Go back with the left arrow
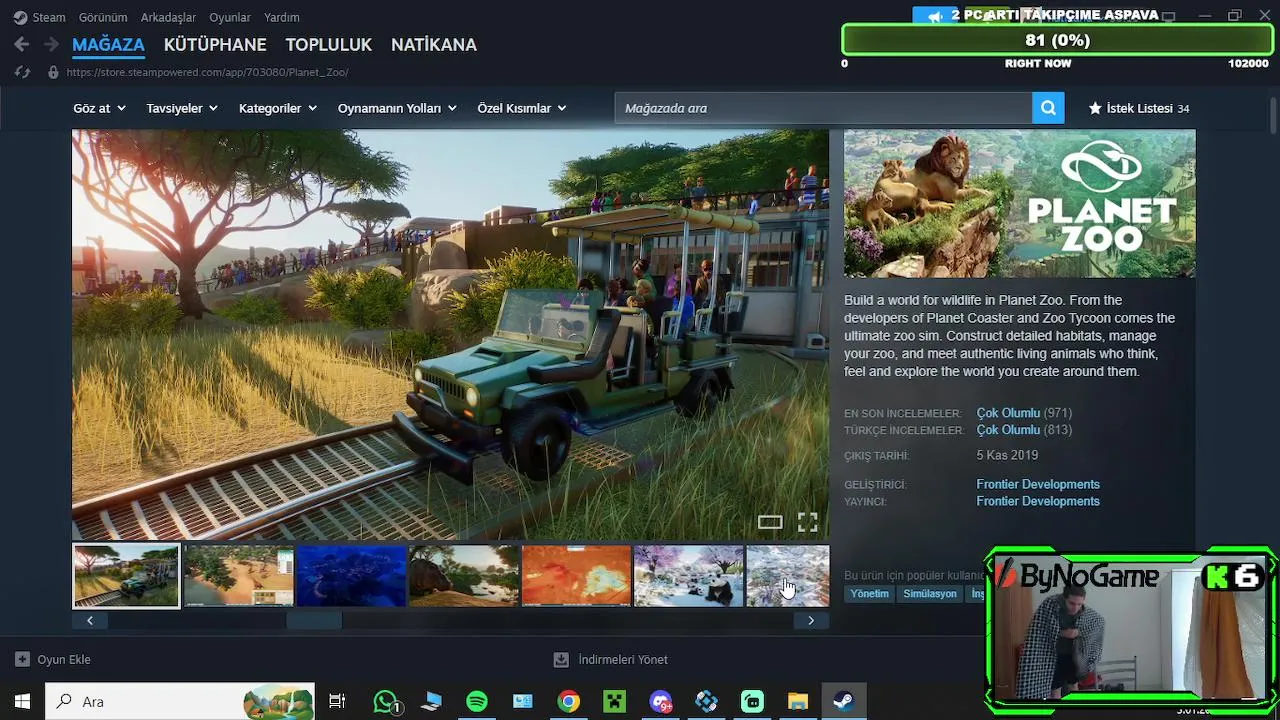Image resolution: width=1280 pixels, height=720 pixels. tap(22, 44)
